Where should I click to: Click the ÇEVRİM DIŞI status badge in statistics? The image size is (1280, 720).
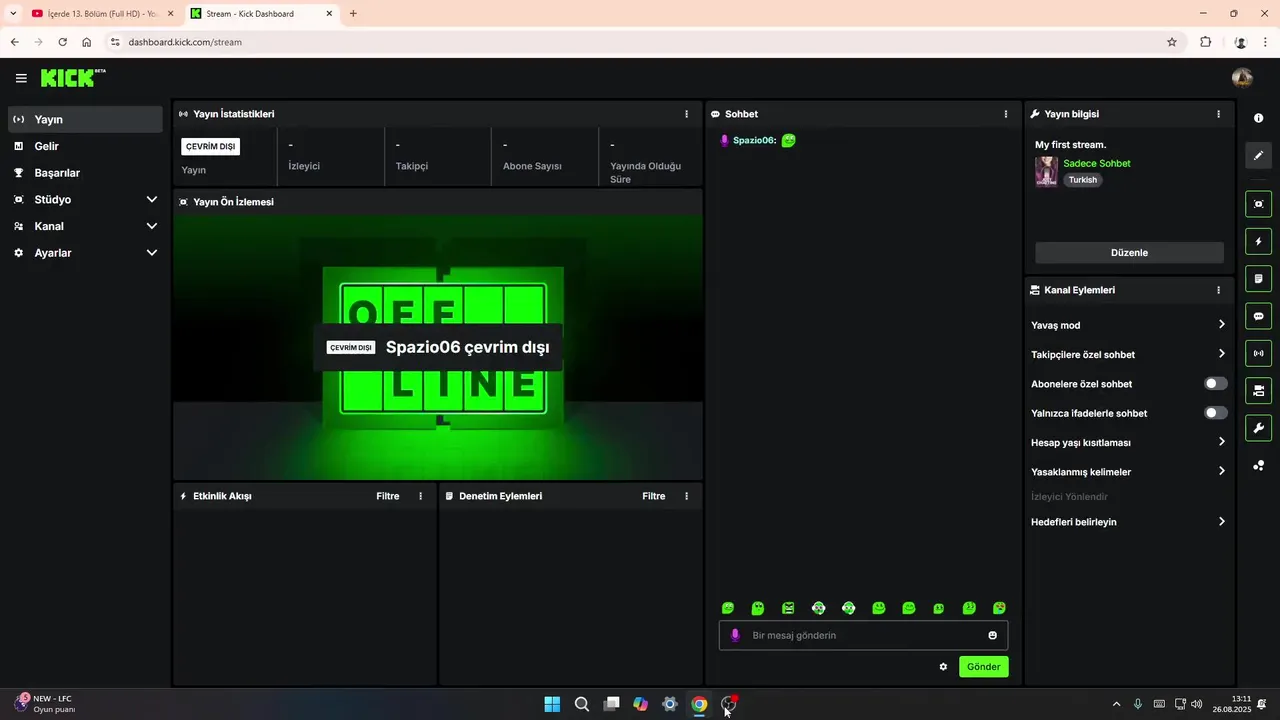click(x=210, y=146)
